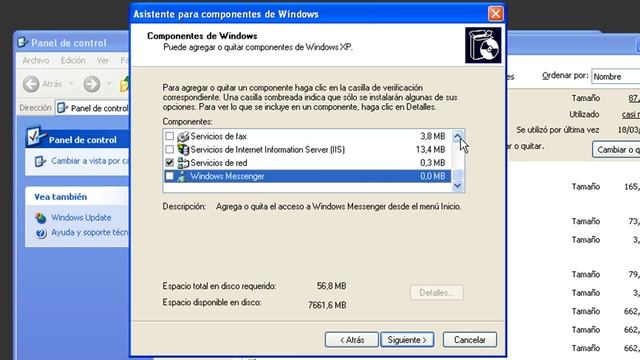Click the address bar Panel de control icon
The width and height of the screenshot is (640, 360).
pos(62,108)
